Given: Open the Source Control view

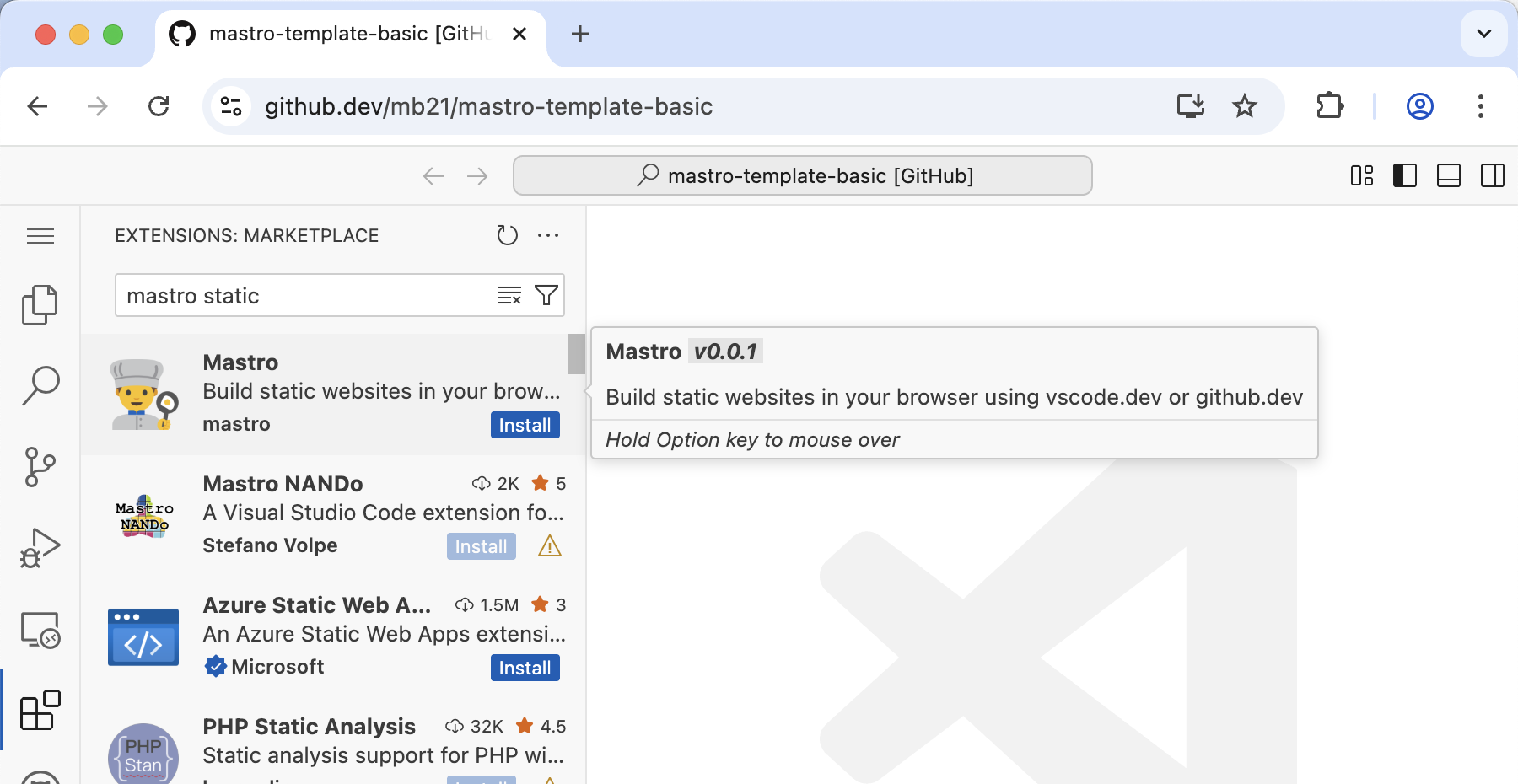Looking at the screenshot, I should 40,466.
